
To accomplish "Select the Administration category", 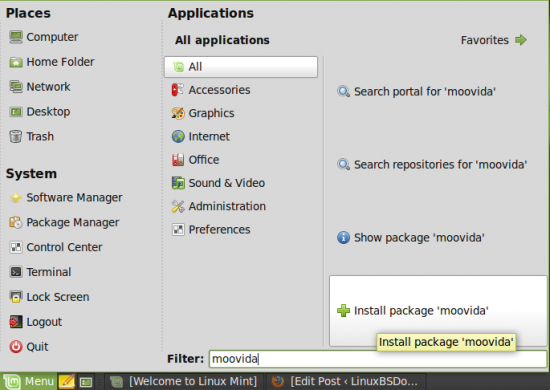I will 219,206.
